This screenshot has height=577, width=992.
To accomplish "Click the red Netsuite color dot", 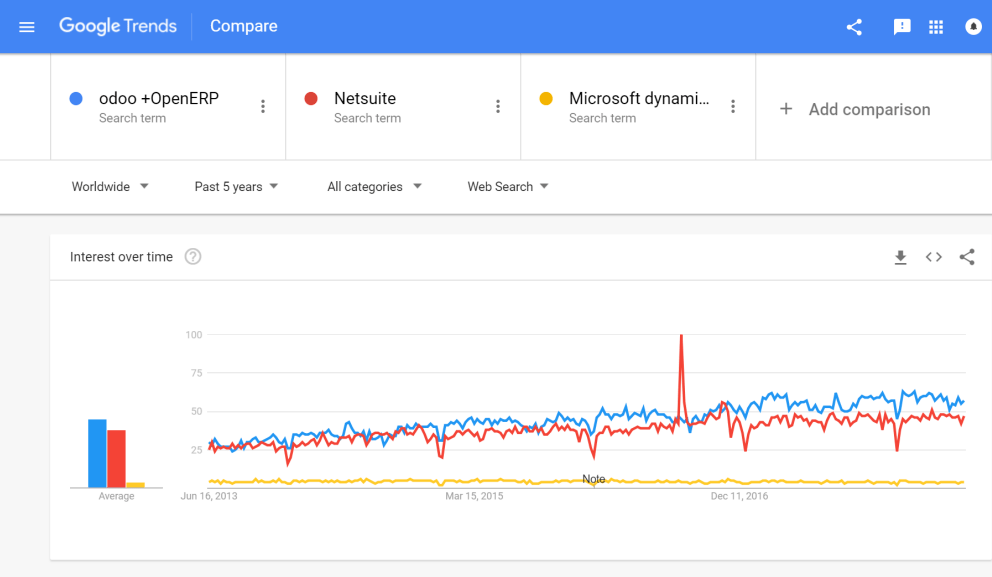I will pyautogui.click(x=311, y=99).
